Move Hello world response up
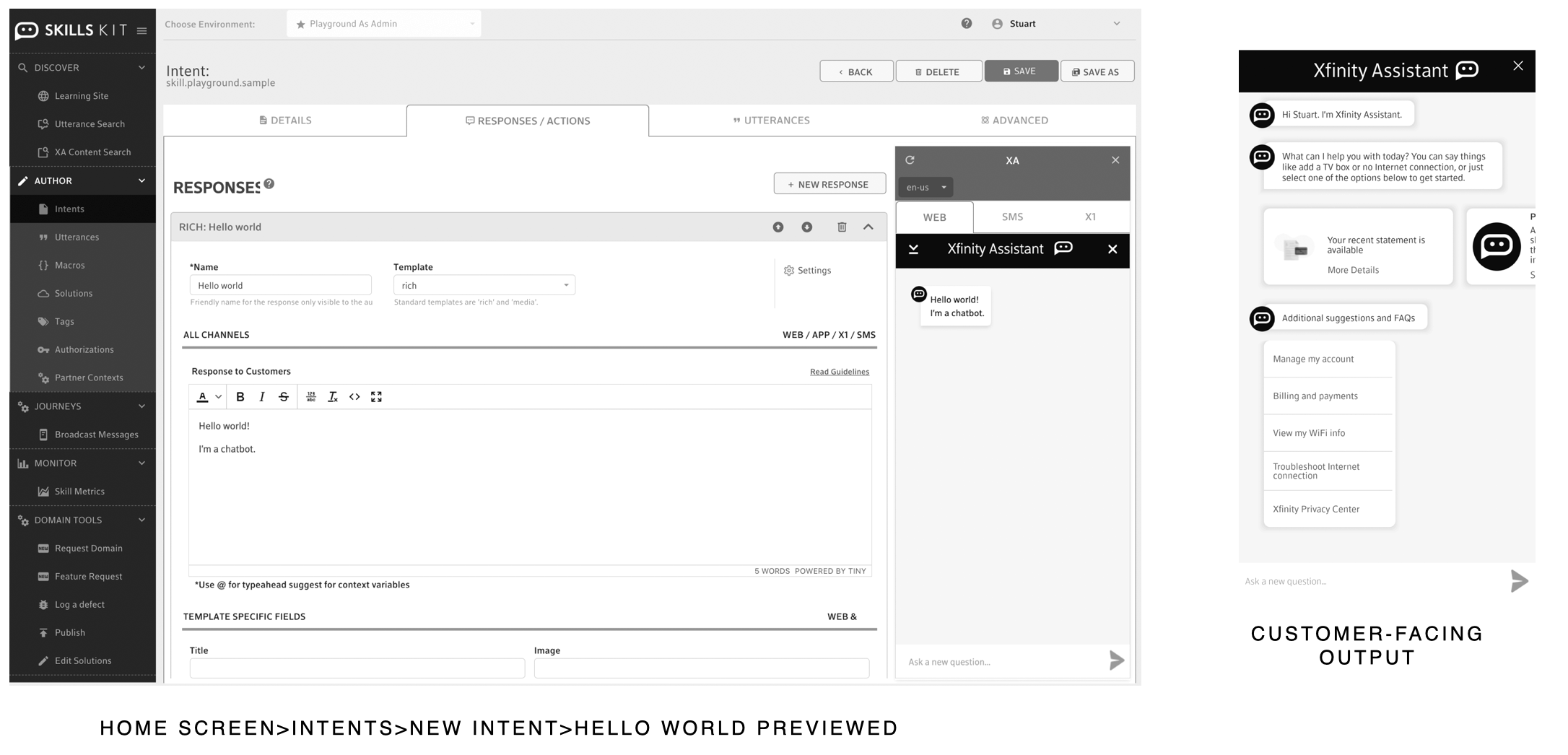This screenshot has width=1568, height=755. coord(778,227)
